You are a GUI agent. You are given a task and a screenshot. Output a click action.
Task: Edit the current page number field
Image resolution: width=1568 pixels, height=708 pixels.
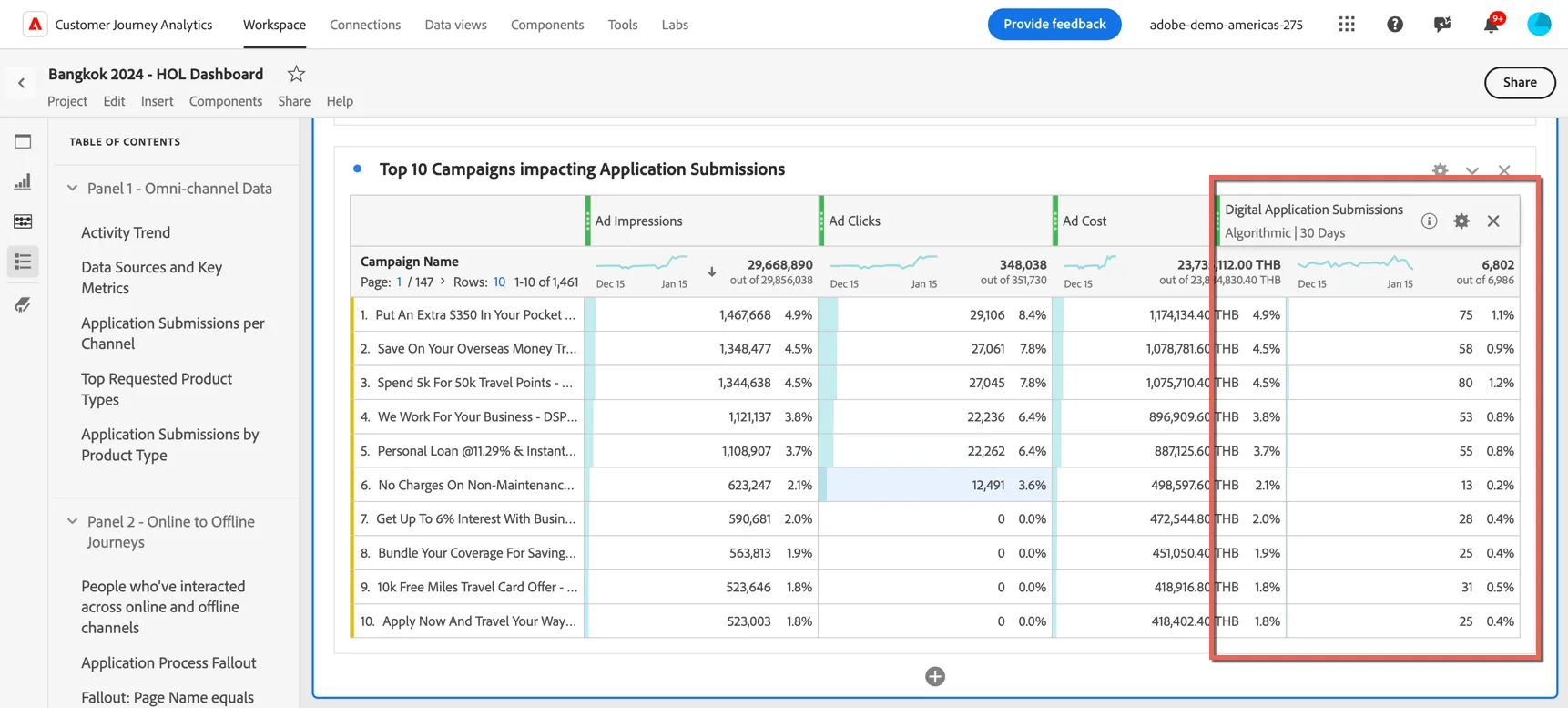[399, 282]
